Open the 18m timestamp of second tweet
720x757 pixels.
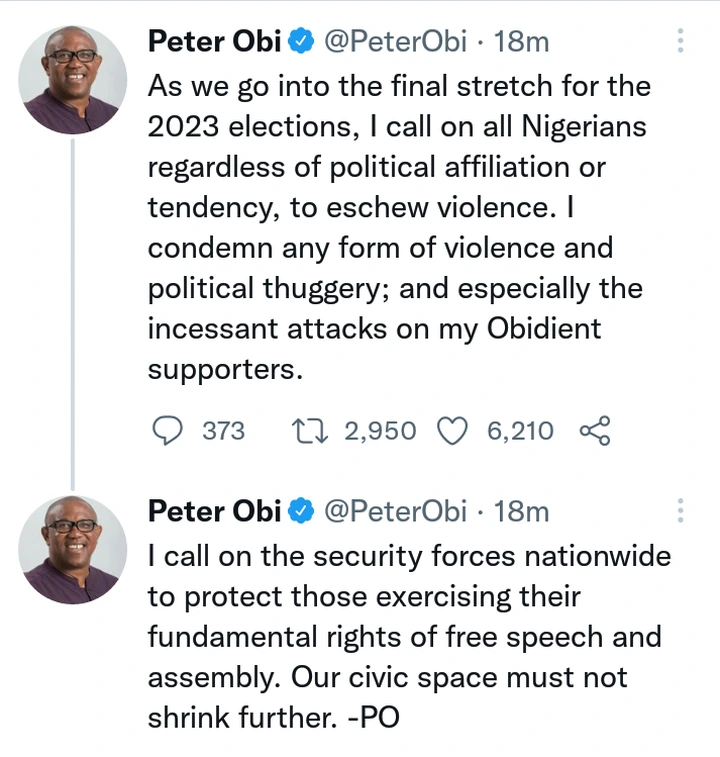click(521, 511)
